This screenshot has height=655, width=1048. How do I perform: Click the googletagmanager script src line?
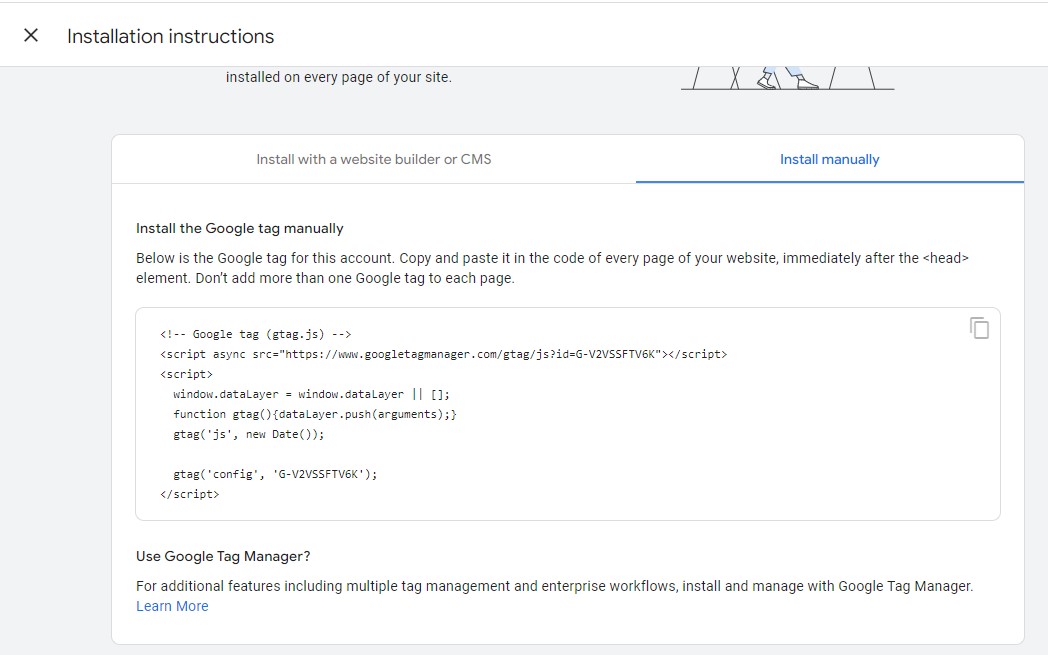click(443, 354)
